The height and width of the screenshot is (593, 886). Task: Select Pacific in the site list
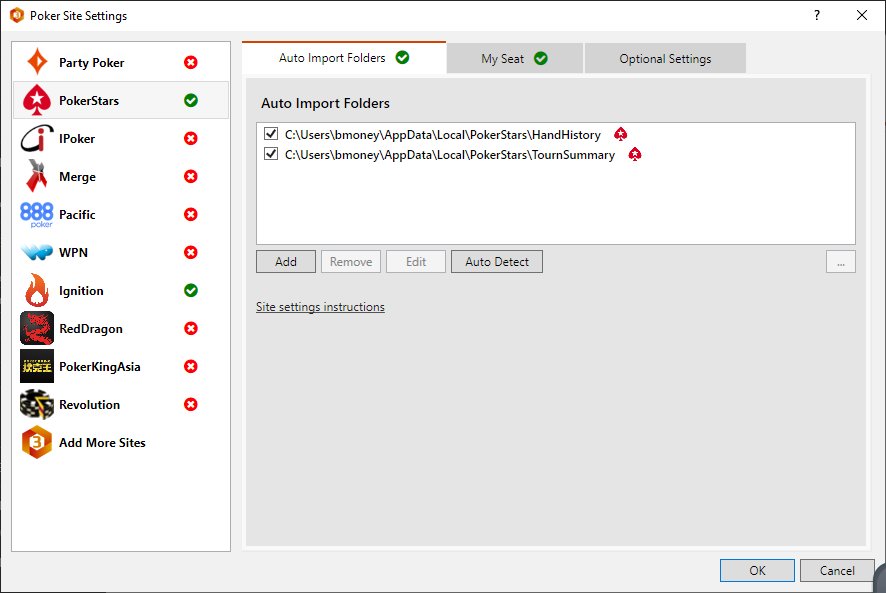tap(120, 214)
